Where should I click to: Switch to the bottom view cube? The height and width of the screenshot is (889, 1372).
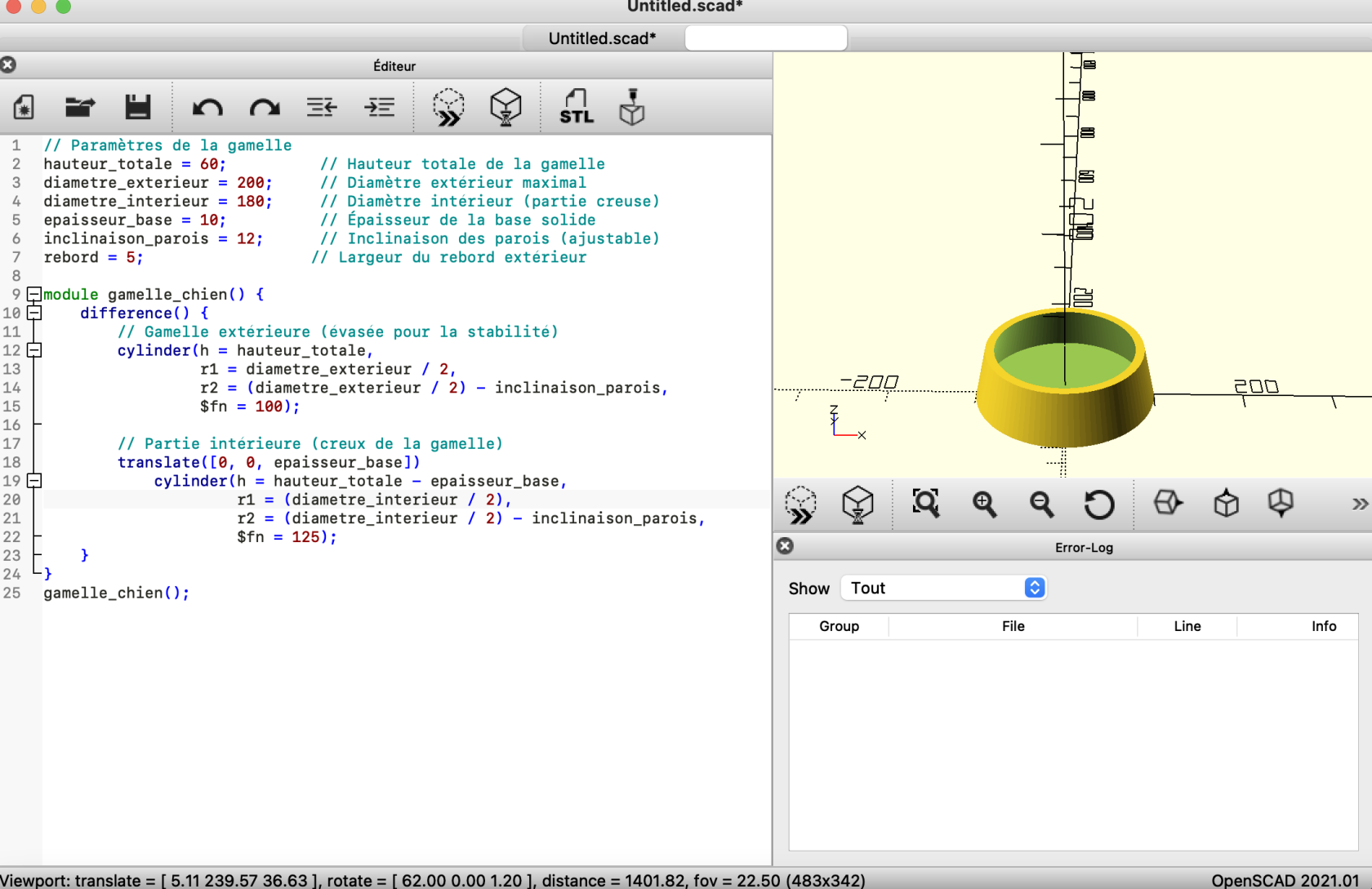(x=1281, y=503)
